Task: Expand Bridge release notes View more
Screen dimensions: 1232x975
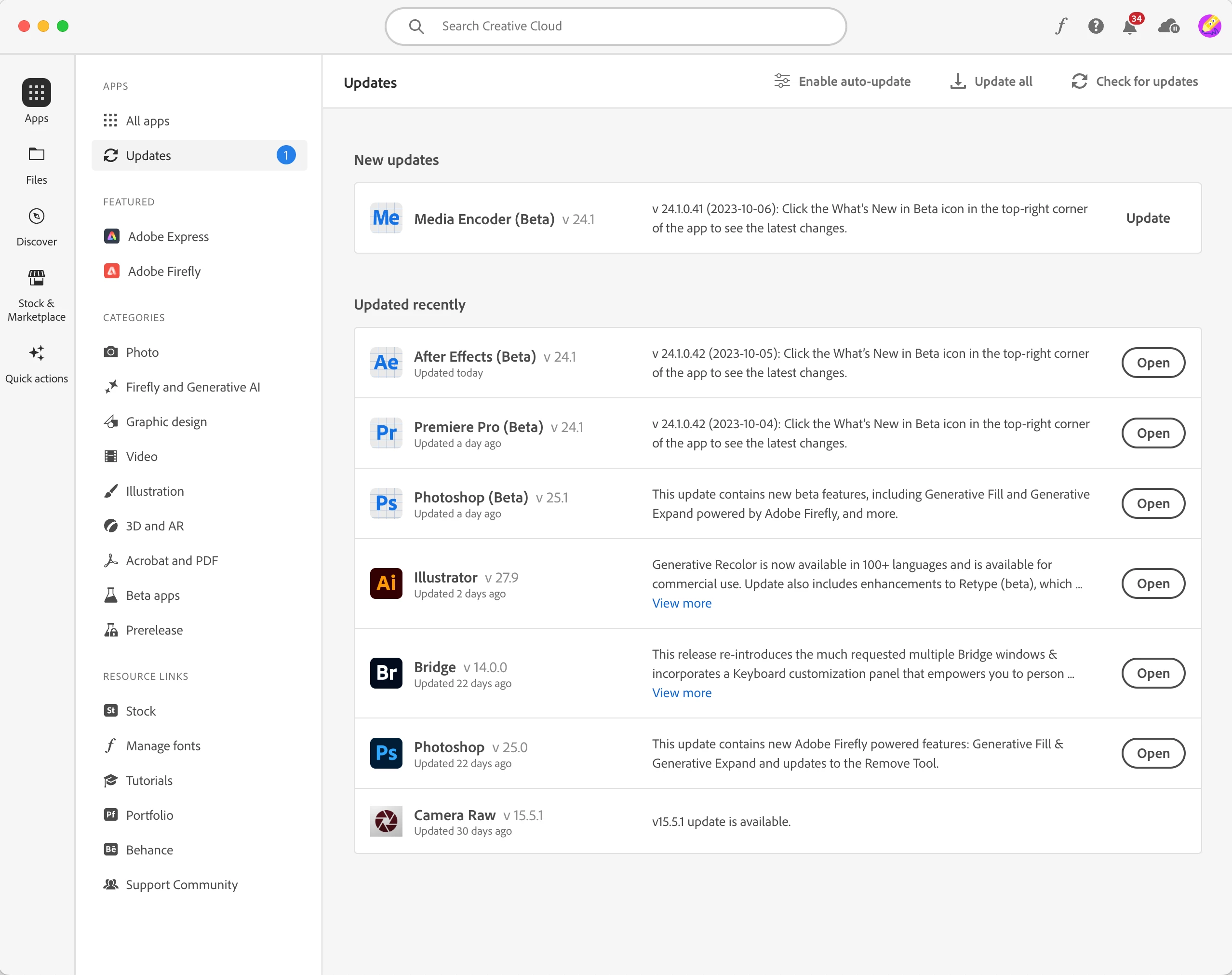Action: click(x=682, y=693)
